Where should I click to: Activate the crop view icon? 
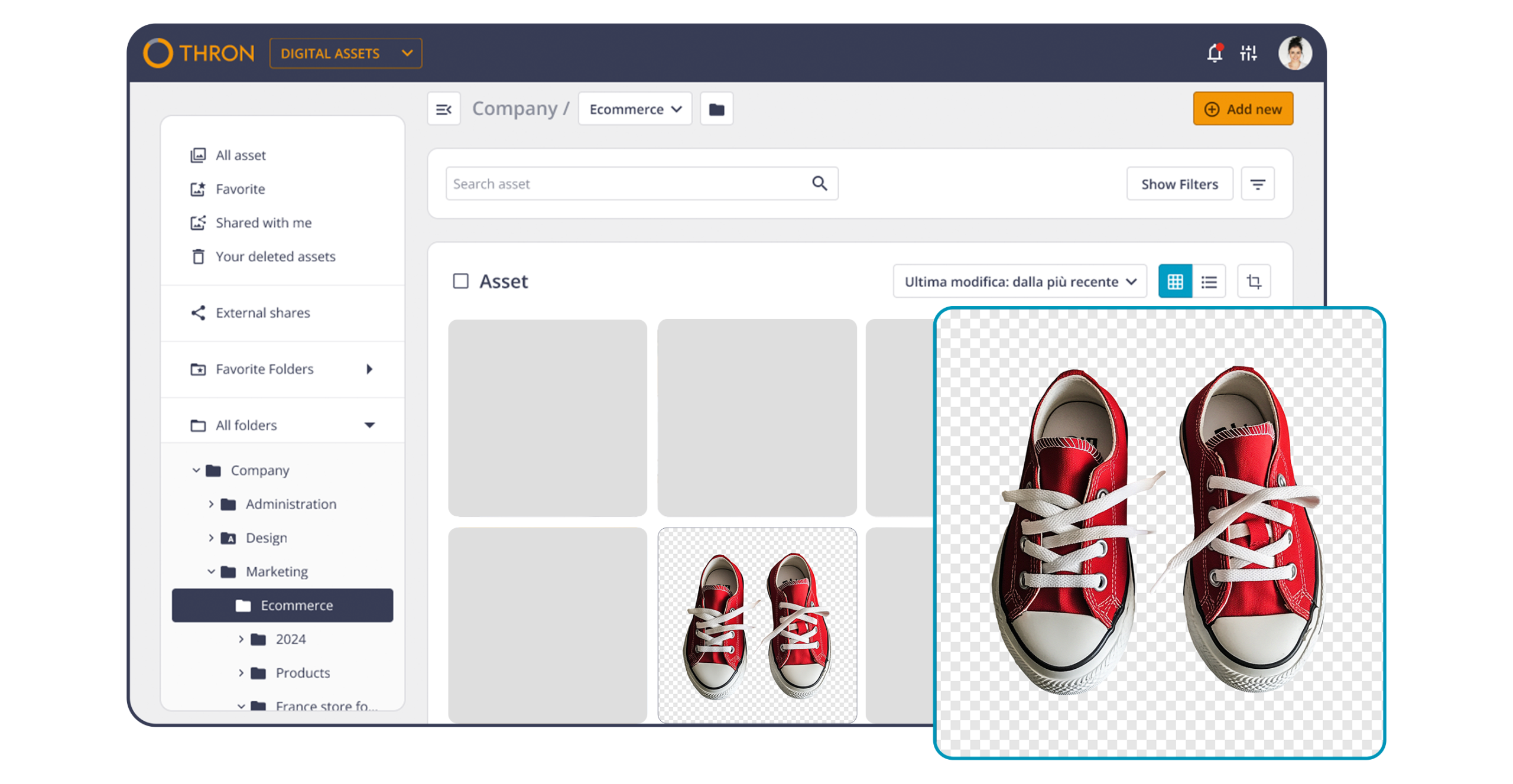coord(1254,281)
